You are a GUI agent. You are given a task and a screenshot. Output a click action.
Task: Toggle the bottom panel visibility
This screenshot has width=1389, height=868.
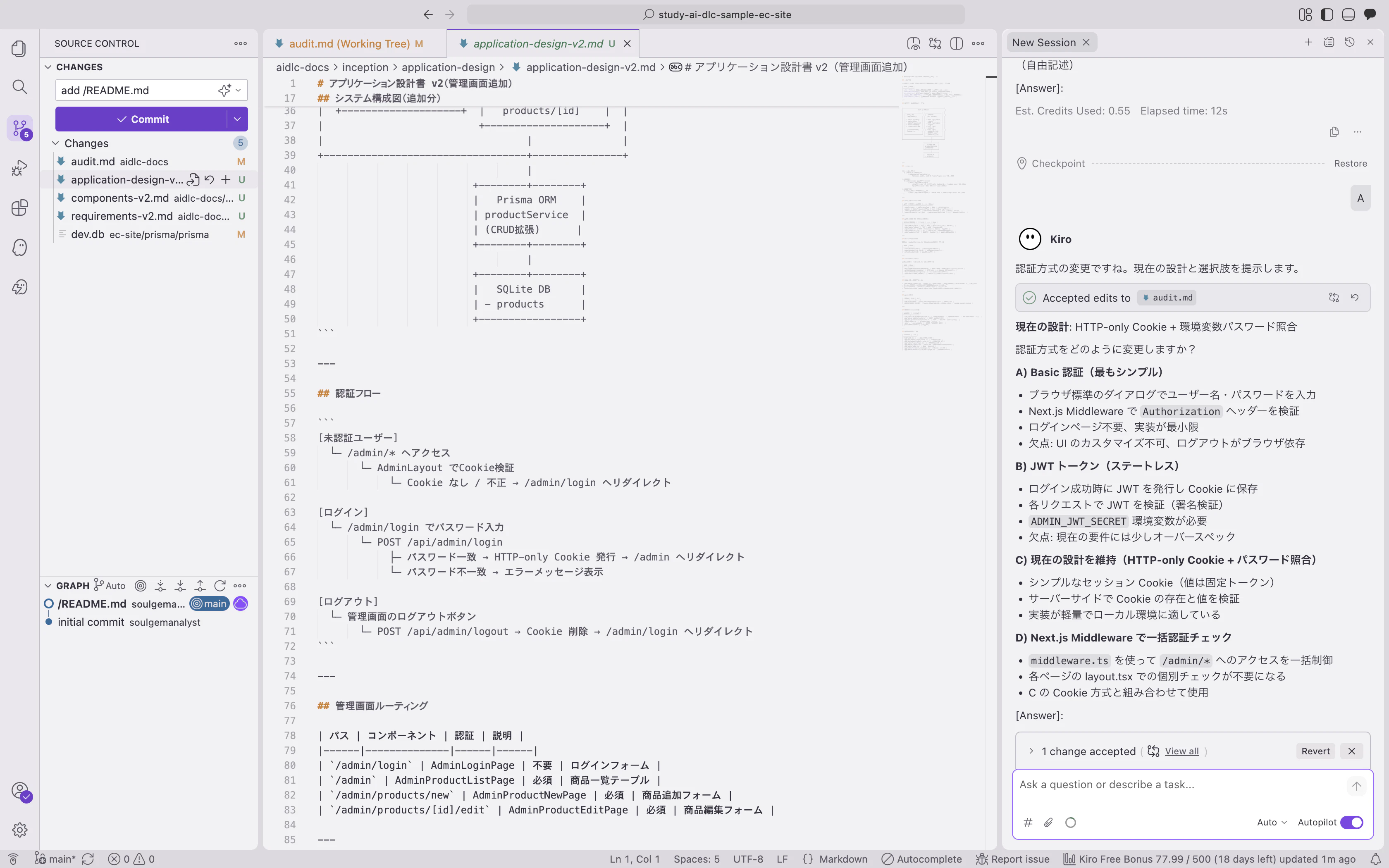(x=1348, y=14)
